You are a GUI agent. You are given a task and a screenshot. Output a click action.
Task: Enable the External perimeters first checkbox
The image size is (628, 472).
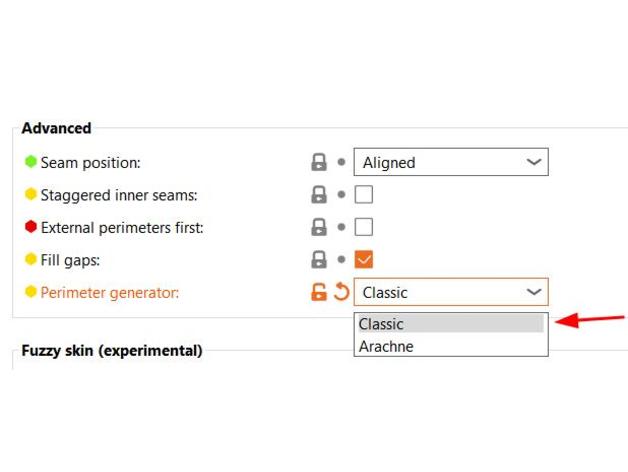pyautogui.click(x=364, y=227)
